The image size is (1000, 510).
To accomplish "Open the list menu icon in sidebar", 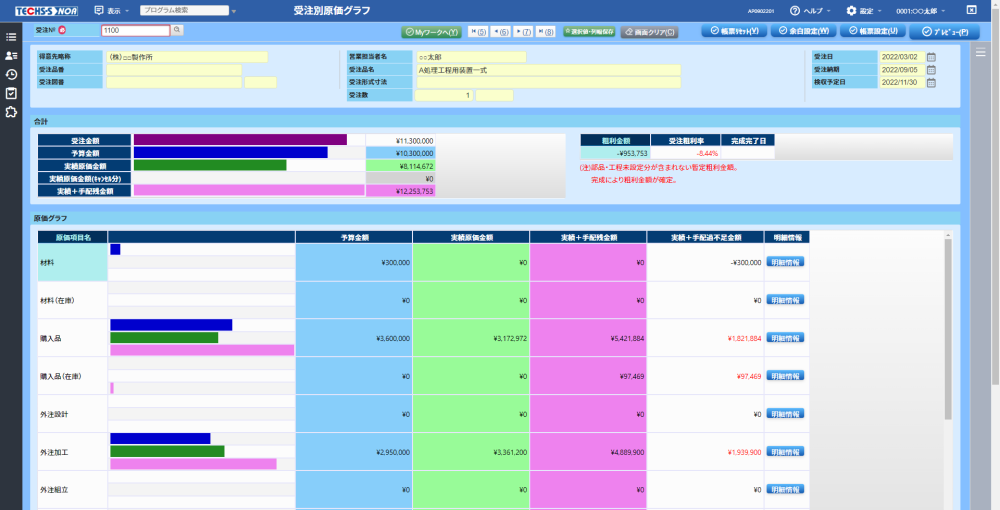I will tap(11, 36).
